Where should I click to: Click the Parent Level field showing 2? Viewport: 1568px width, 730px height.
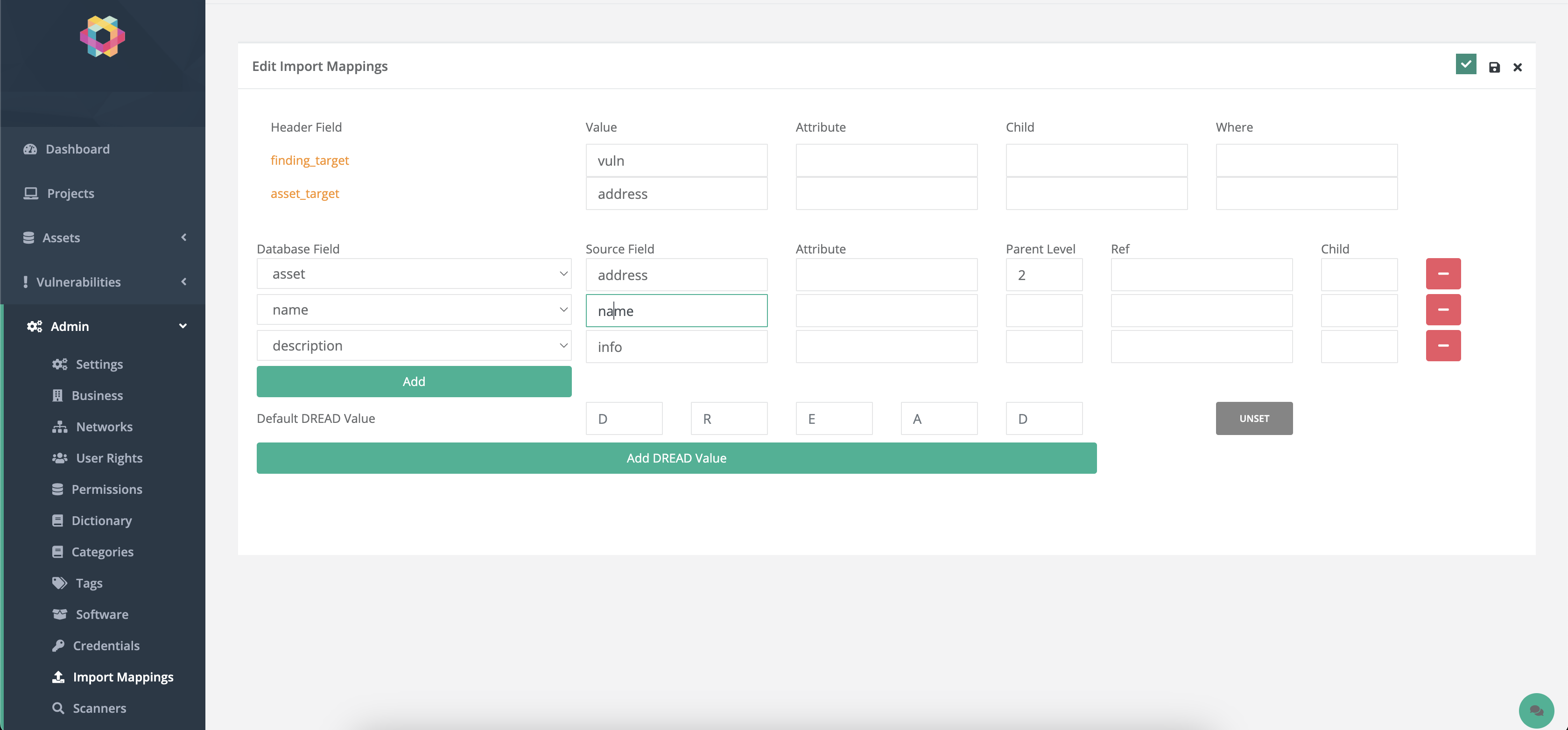[x=1044, y=275]
